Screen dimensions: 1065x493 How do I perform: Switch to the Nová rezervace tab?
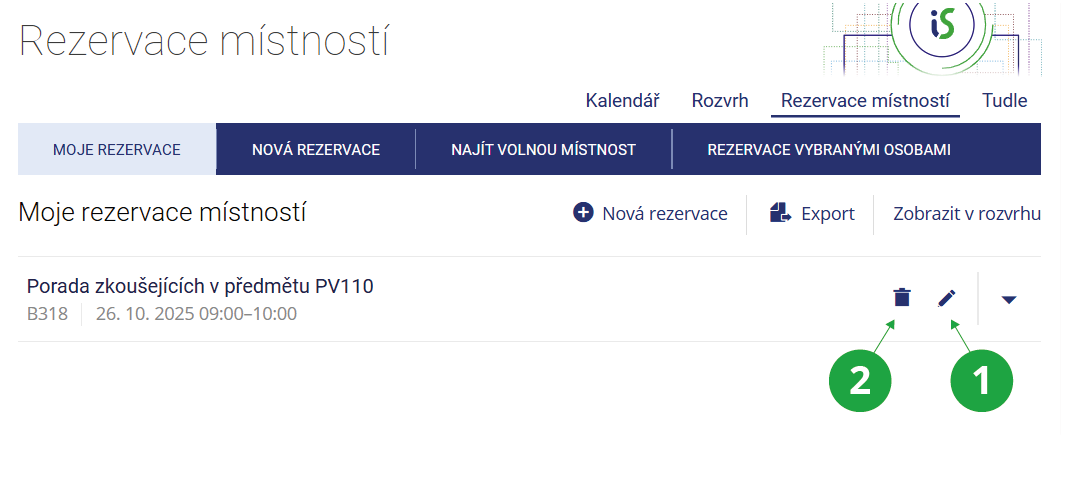point(316,150)
